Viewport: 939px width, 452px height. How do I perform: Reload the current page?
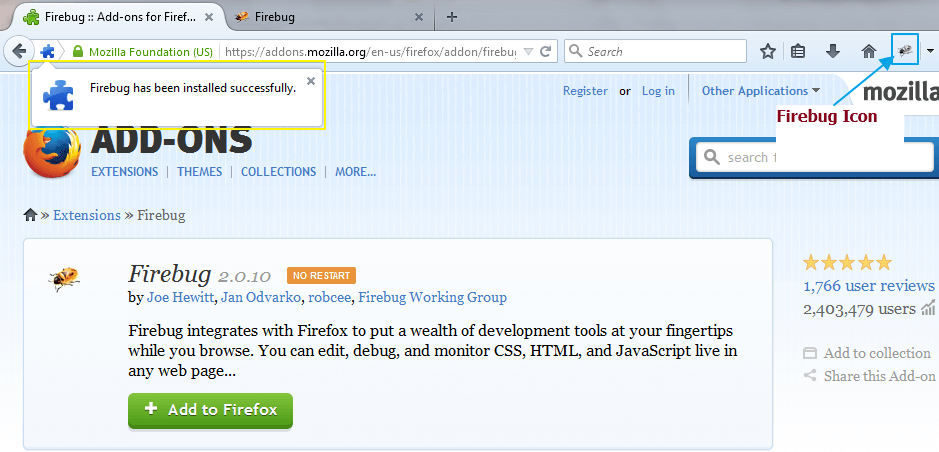[545, 51]
